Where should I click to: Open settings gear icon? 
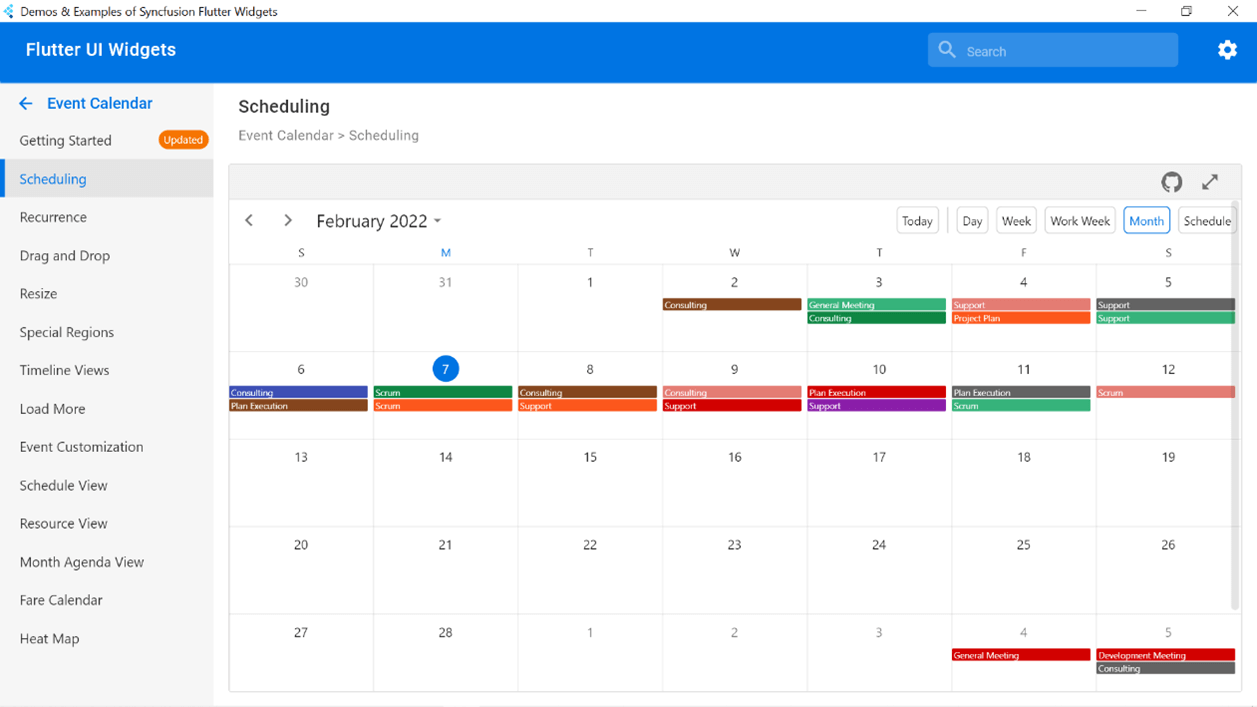coord(1227,50)
